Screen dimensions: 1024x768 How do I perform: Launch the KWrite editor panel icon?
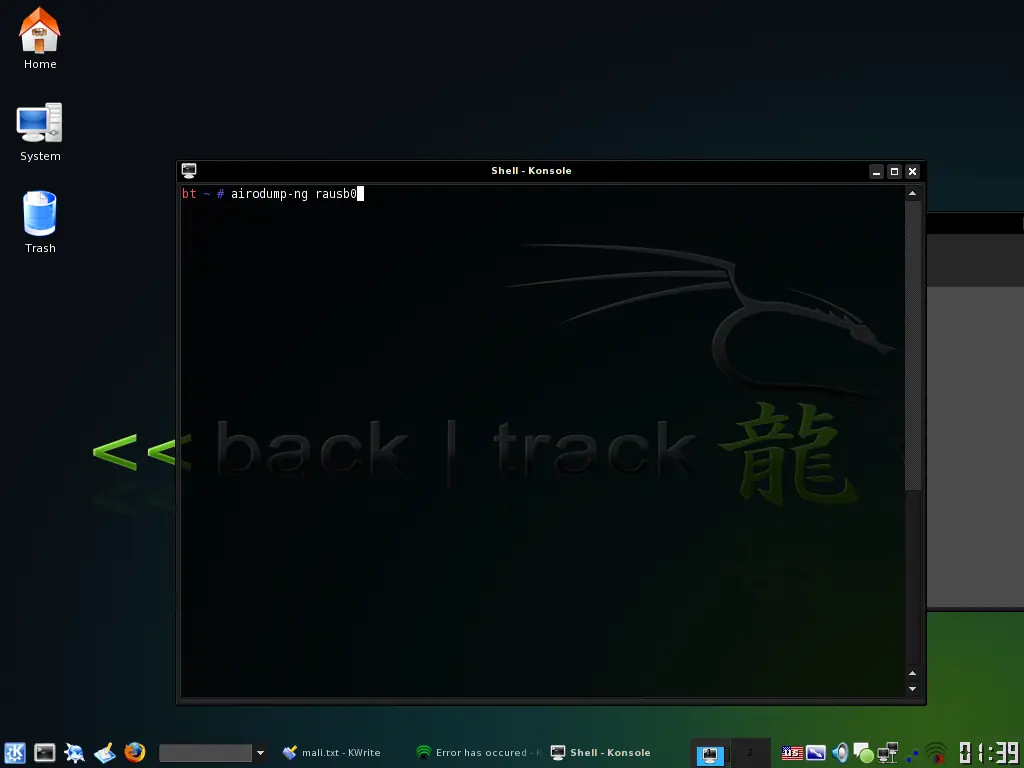pyautogui.click(x=104, y=752)
